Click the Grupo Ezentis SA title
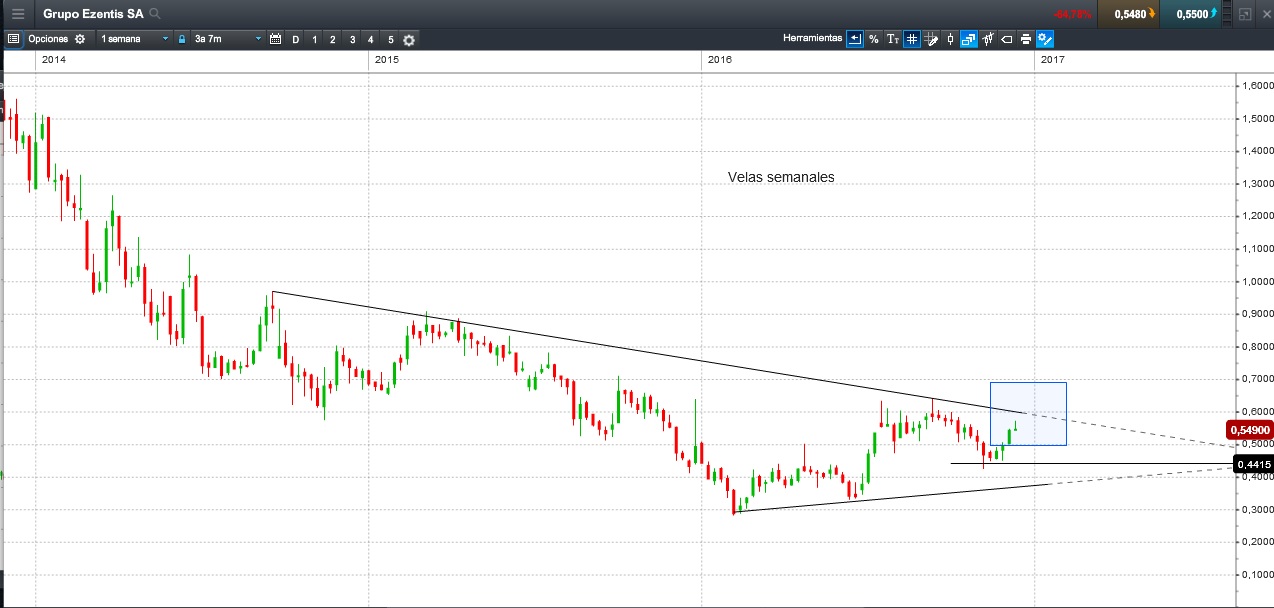The width and height of the screenshot is (1274, 608). click(x=93, y=14)
